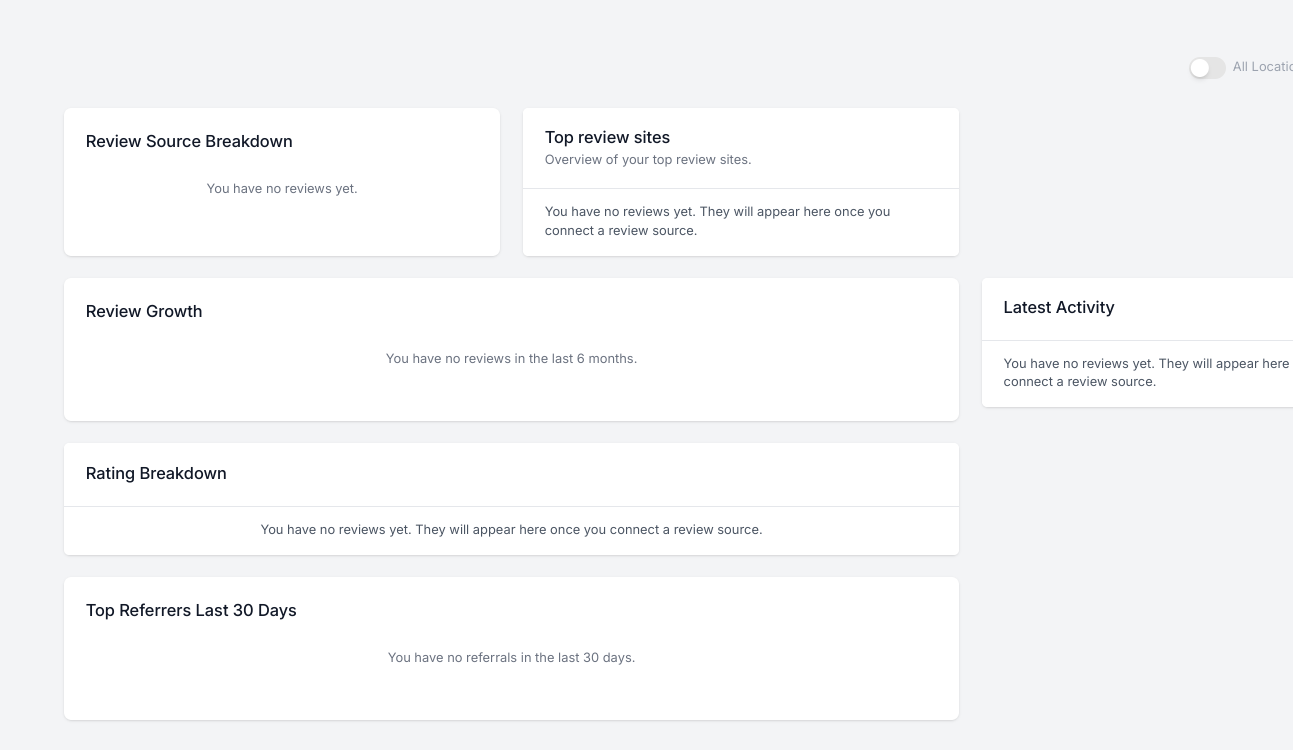1293x750 pixels.
Task: Select the Review Source Breakdown heading
Action: (189, 141)
